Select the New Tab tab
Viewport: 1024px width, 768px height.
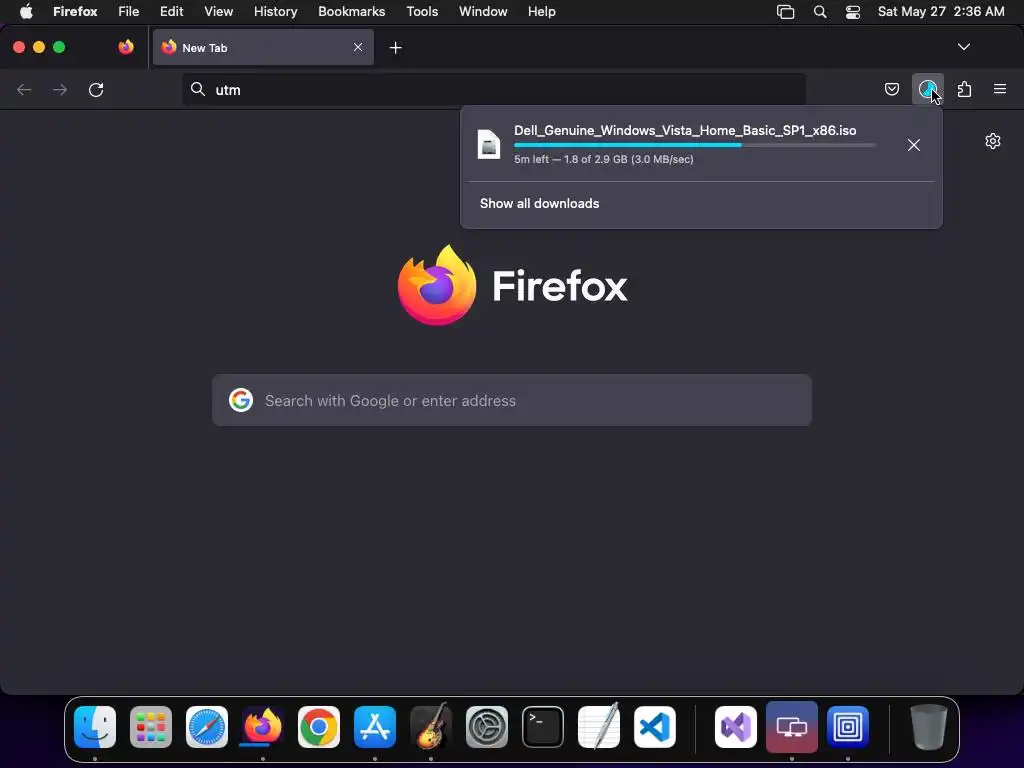[x=263, y=47]
